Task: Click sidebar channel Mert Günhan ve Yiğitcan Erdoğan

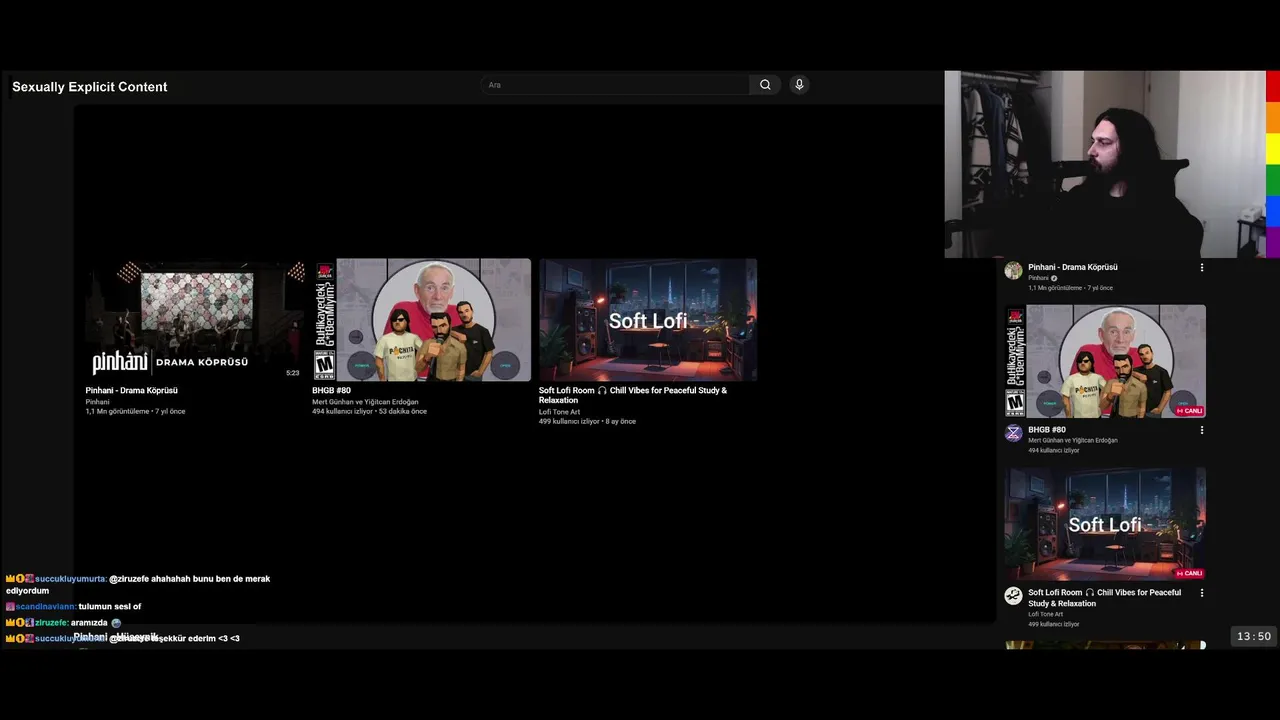Action: pyautogui.click(x=1073, y=440)
